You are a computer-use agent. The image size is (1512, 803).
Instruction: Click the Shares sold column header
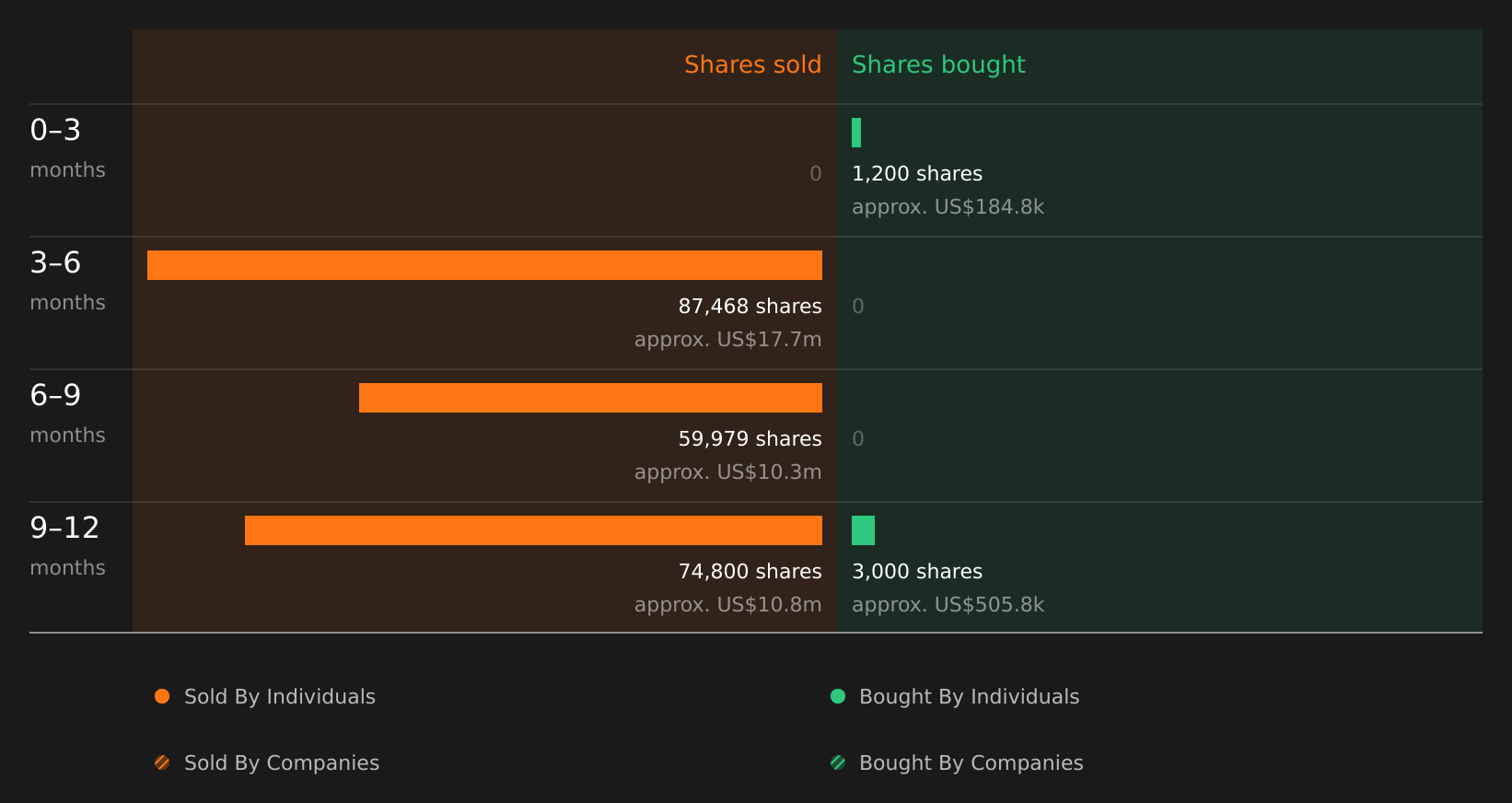click(752, 64)
